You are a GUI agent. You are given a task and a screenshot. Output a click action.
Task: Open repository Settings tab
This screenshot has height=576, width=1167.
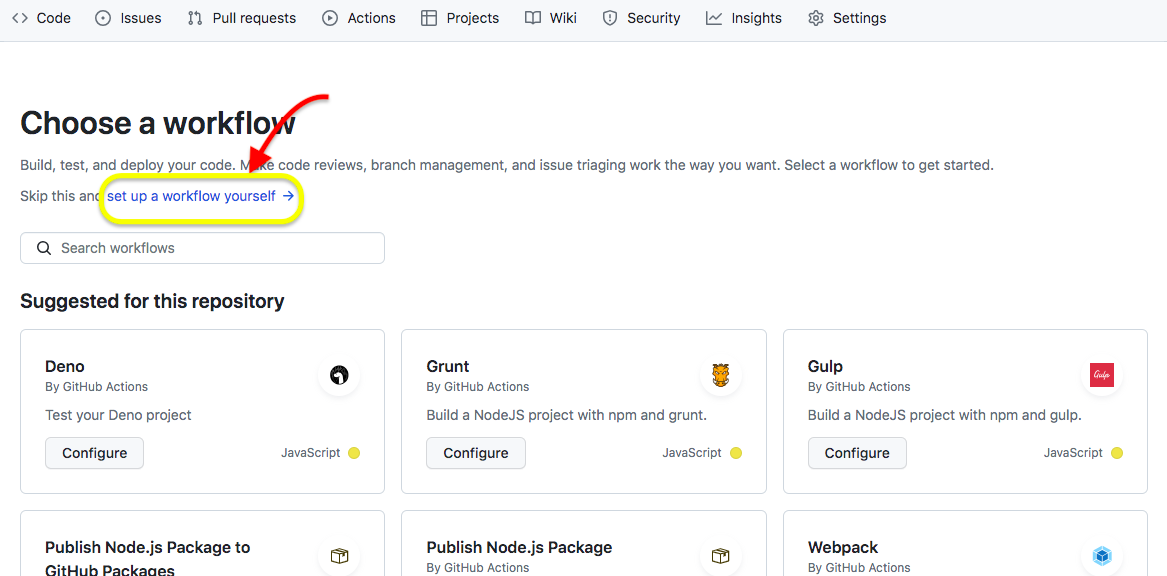(x=847, y=18)
